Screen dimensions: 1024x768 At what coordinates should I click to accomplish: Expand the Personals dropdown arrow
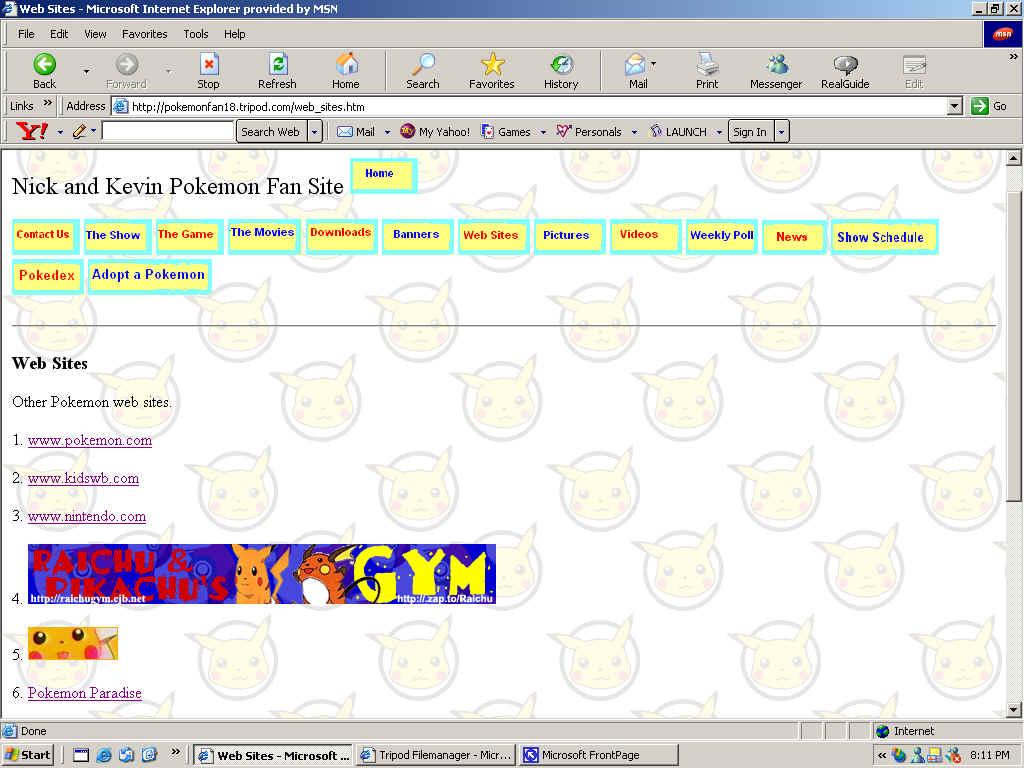point(633,132)
